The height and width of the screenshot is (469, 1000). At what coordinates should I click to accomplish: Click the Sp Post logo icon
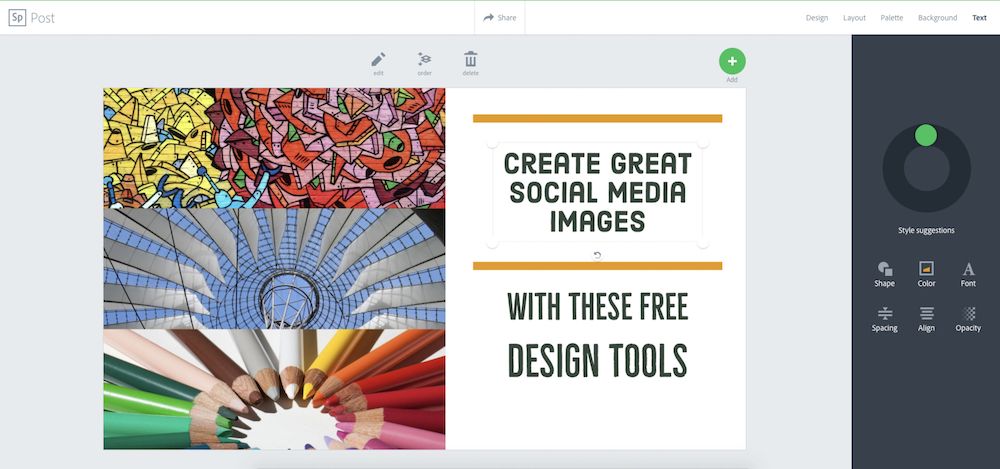pos(18,17)
